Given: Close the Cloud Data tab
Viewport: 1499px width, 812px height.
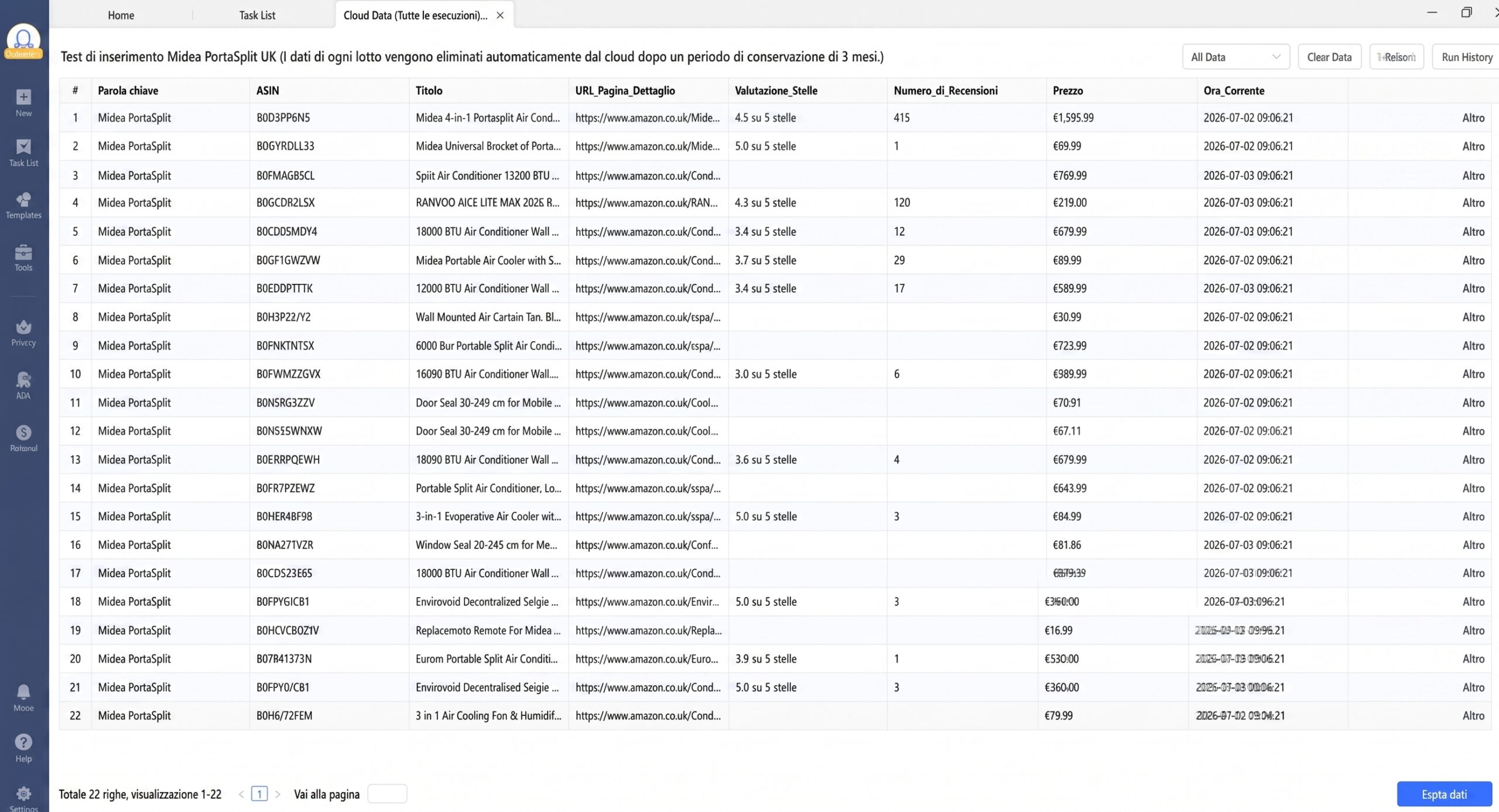Looking at the screenshot, I should (500, 15).
